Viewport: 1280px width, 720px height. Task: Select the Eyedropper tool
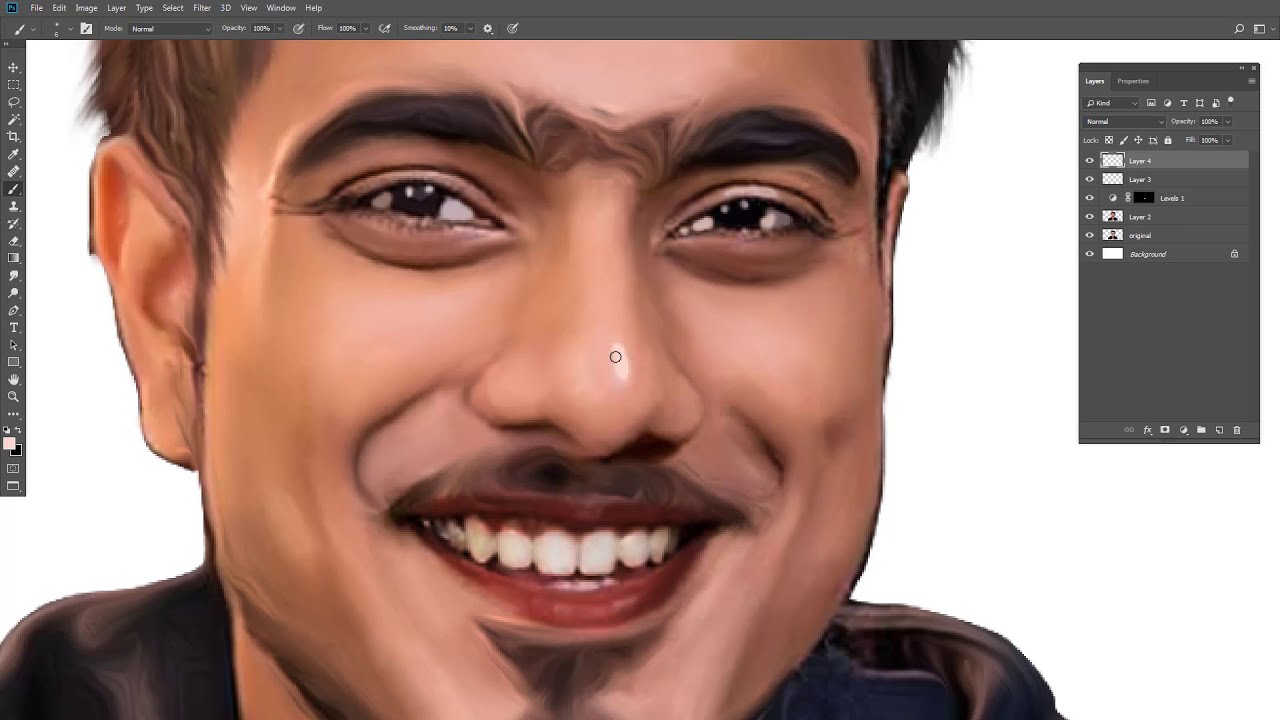pos(13,154)
